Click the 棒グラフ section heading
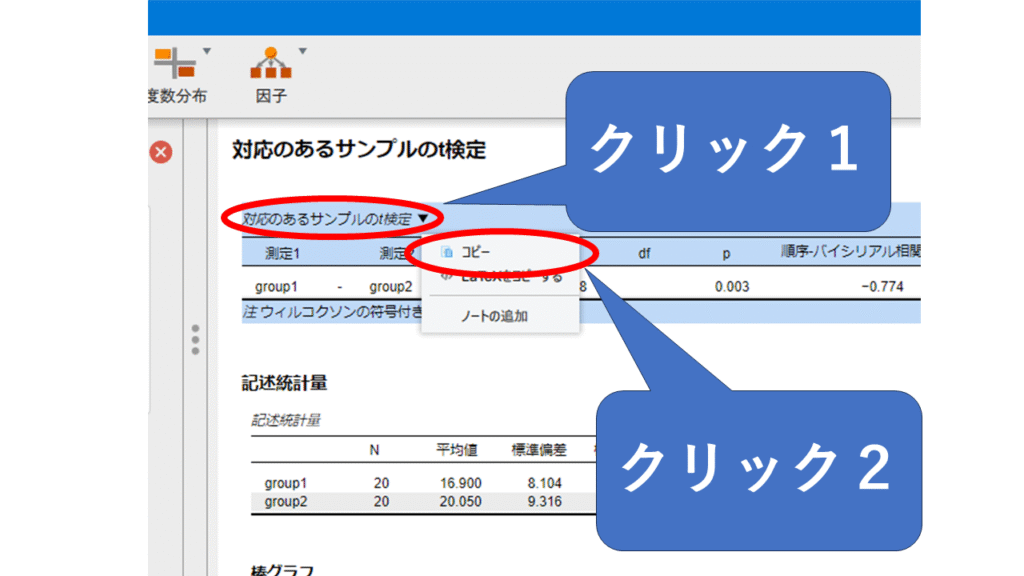This screenshot has width=1024, height=576. (281, 569)
